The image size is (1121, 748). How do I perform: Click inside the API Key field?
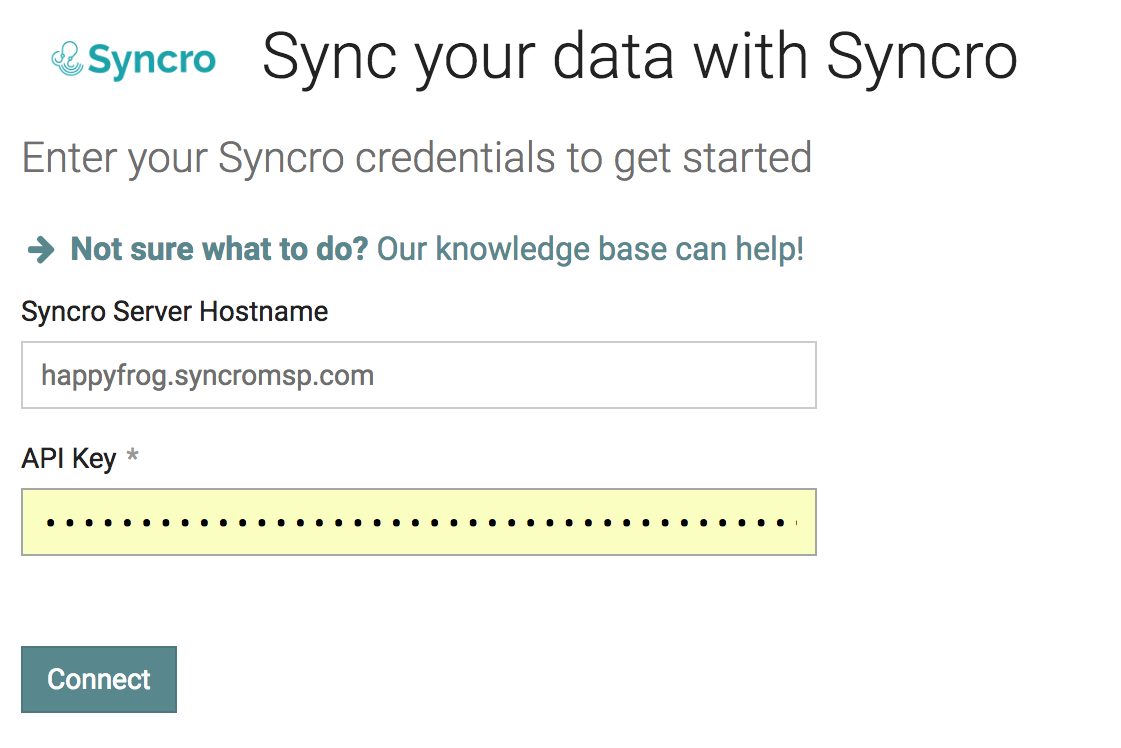418,521
